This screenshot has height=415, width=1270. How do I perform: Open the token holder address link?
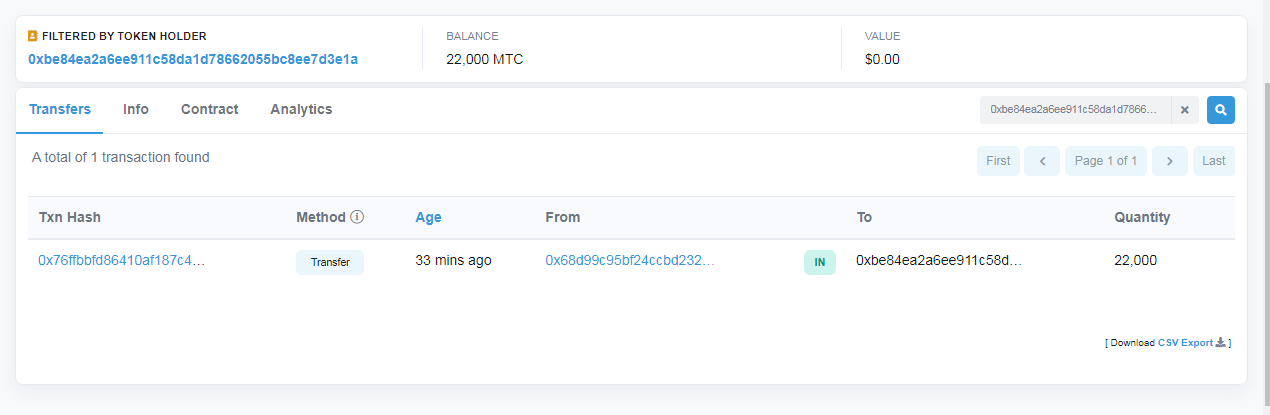click(193, 59)
